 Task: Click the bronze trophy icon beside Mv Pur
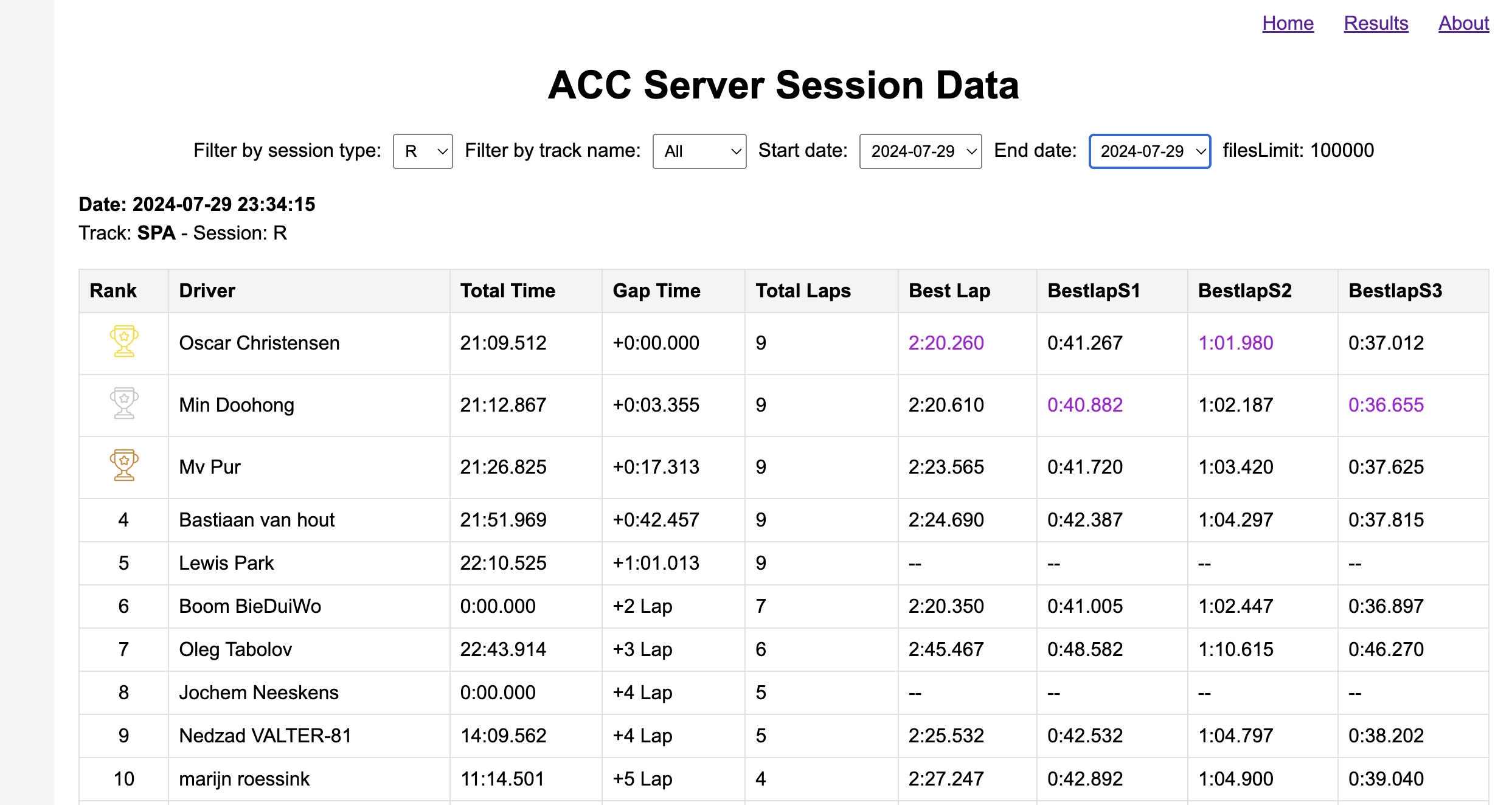(124, 466)
